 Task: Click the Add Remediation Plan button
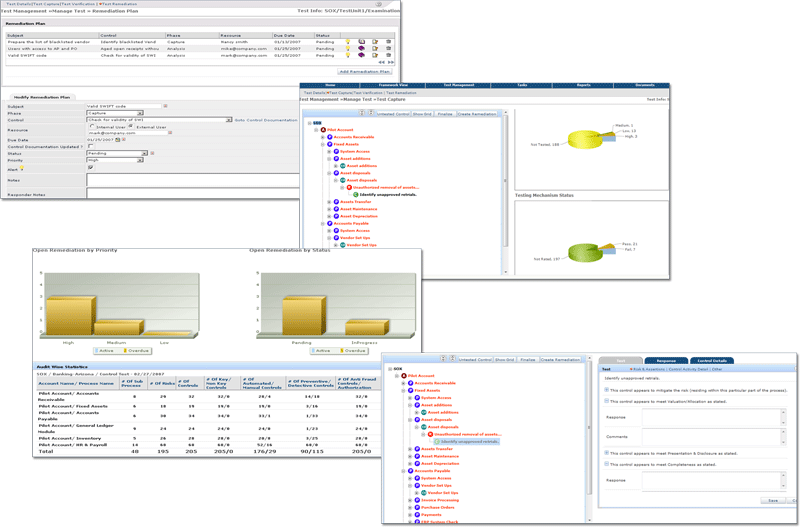365,72
